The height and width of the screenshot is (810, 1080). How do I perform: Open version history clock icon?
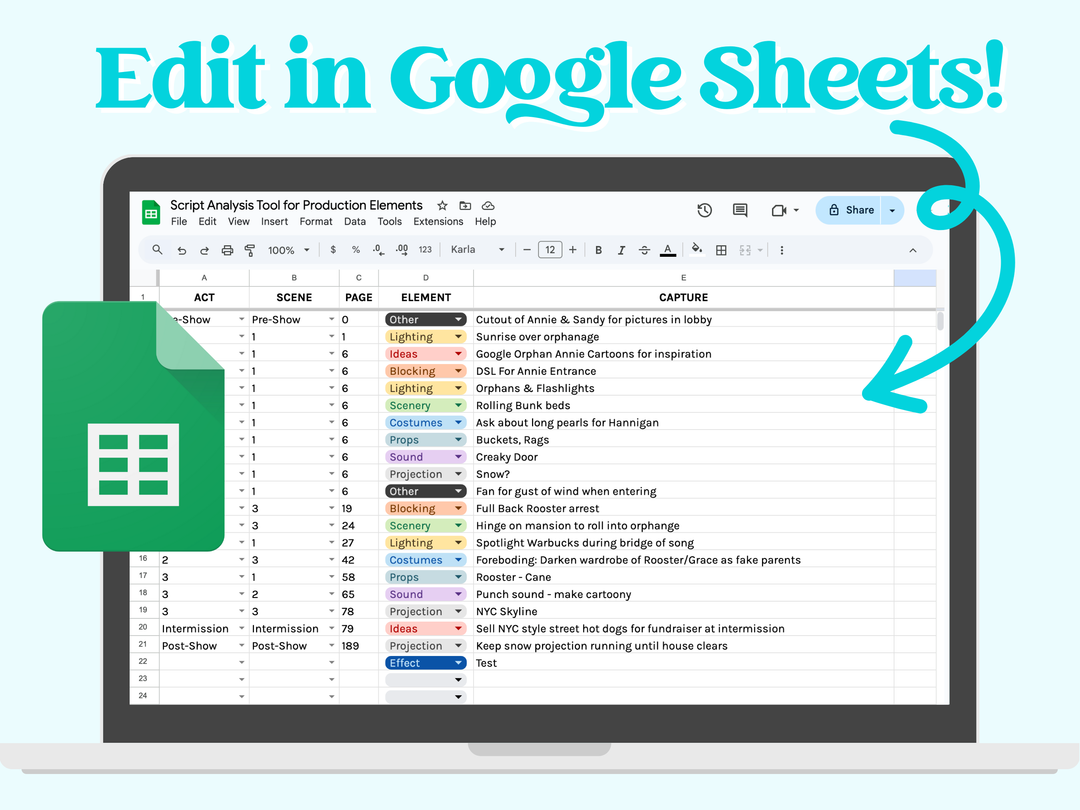click(704, 210)
